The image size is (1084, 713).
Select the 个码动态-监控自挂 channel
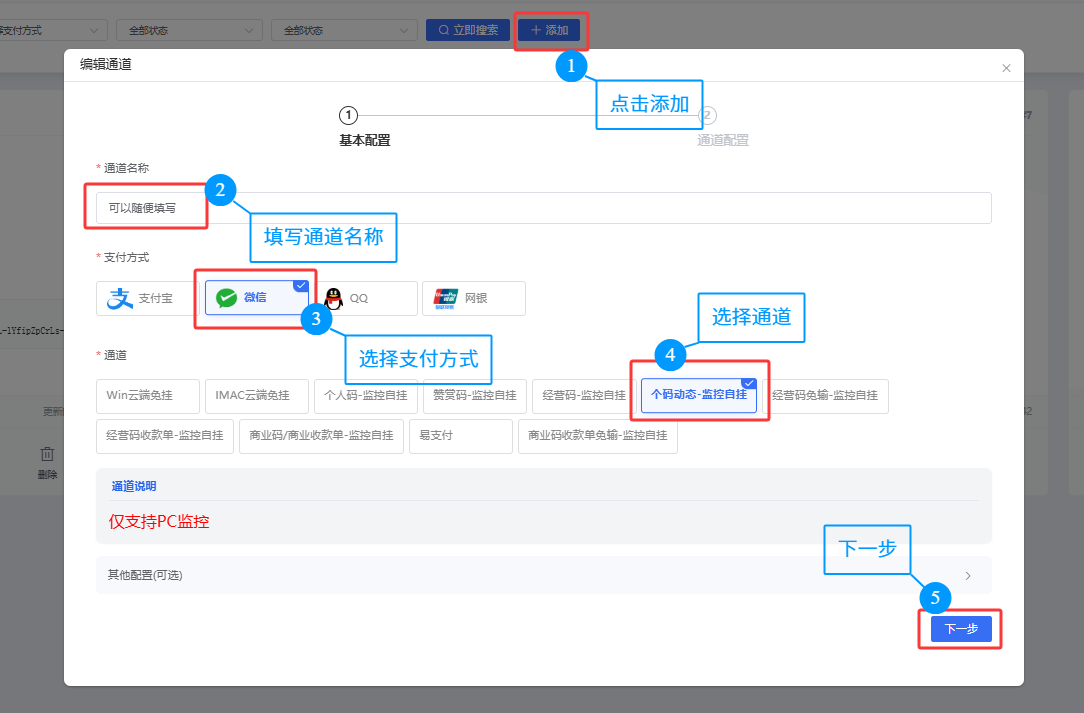[x=698, y=395]
